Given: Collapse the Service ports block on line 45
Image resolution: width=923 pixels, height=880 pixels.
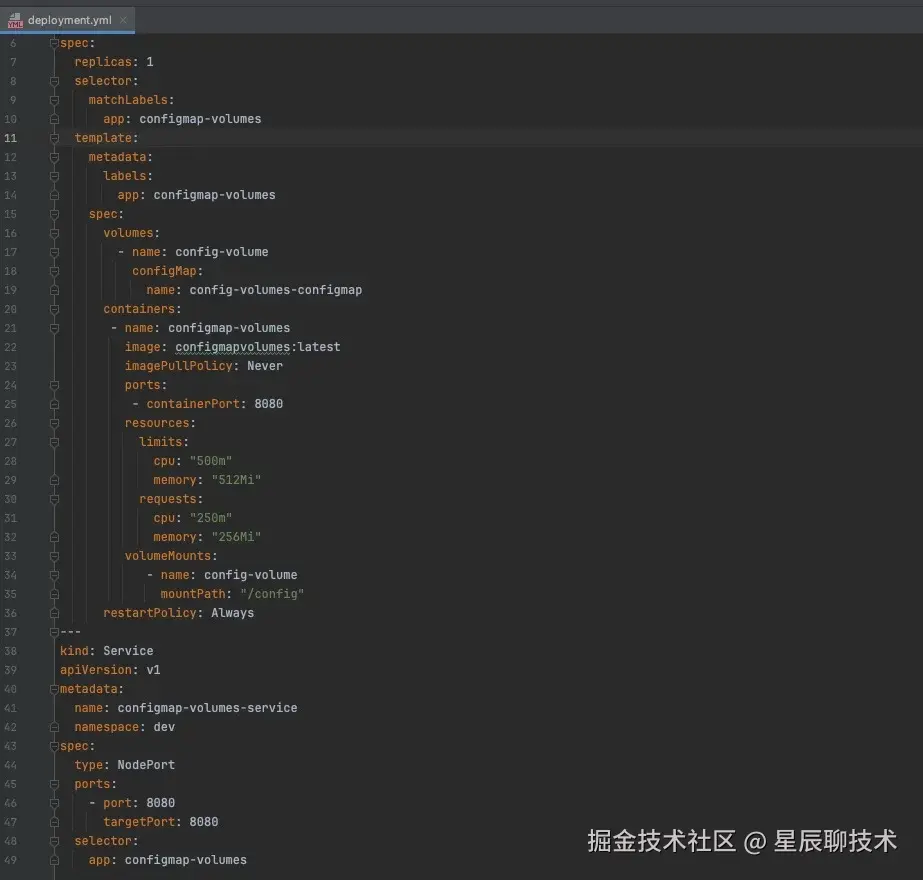Looking at the screenshot, I should click(54, 784).
